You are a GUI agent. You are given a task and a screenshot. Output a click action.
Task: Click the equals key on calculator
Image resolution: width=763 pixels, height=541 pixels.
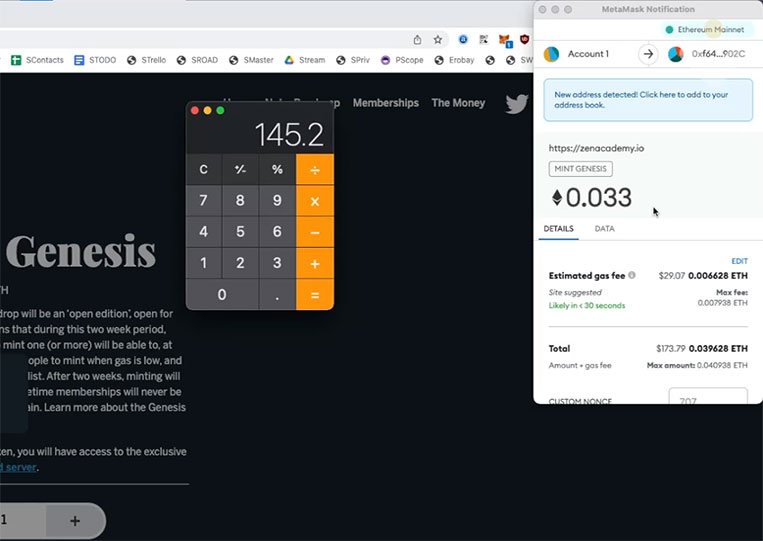click(315, 294)
